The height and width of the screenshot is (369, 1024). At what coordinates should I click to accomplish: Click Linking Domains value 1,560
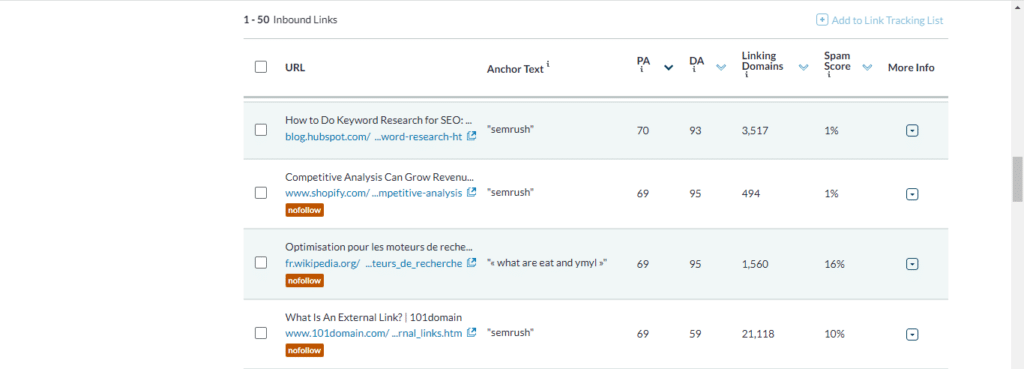coord(755,264)
